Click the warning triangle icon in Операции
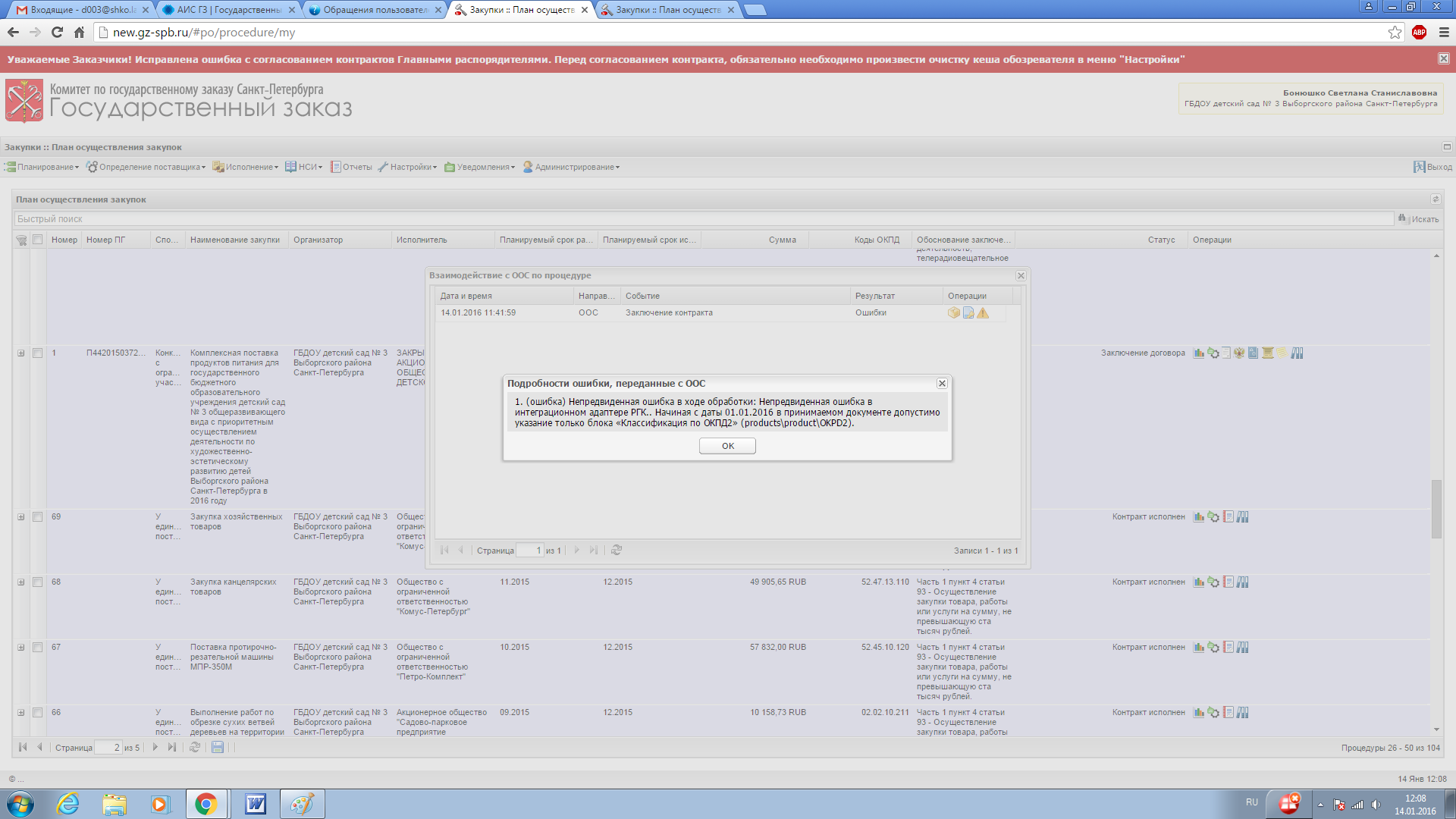Image resolution: width=1456 pixels, height=819 pixels. [x=983, y=313]
